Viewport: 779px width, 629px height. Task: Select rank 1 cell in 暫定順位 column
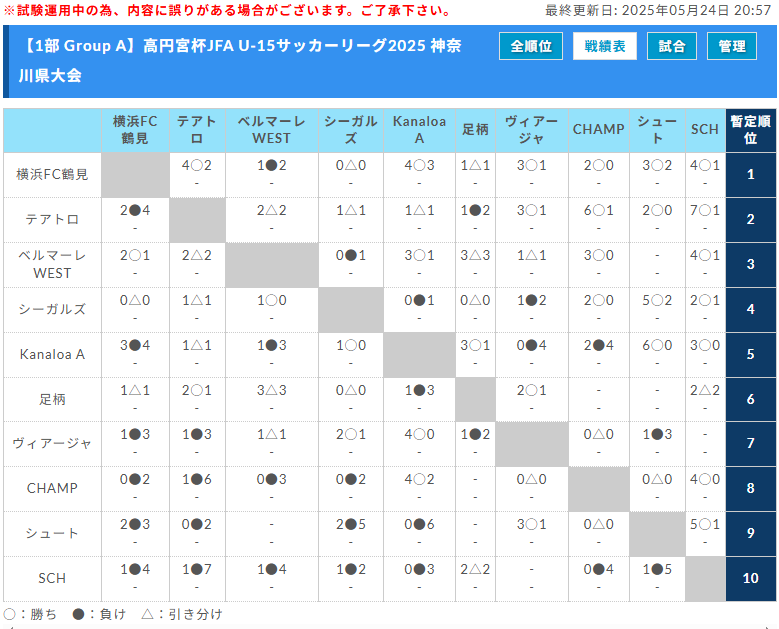click(x=750, y=174)
